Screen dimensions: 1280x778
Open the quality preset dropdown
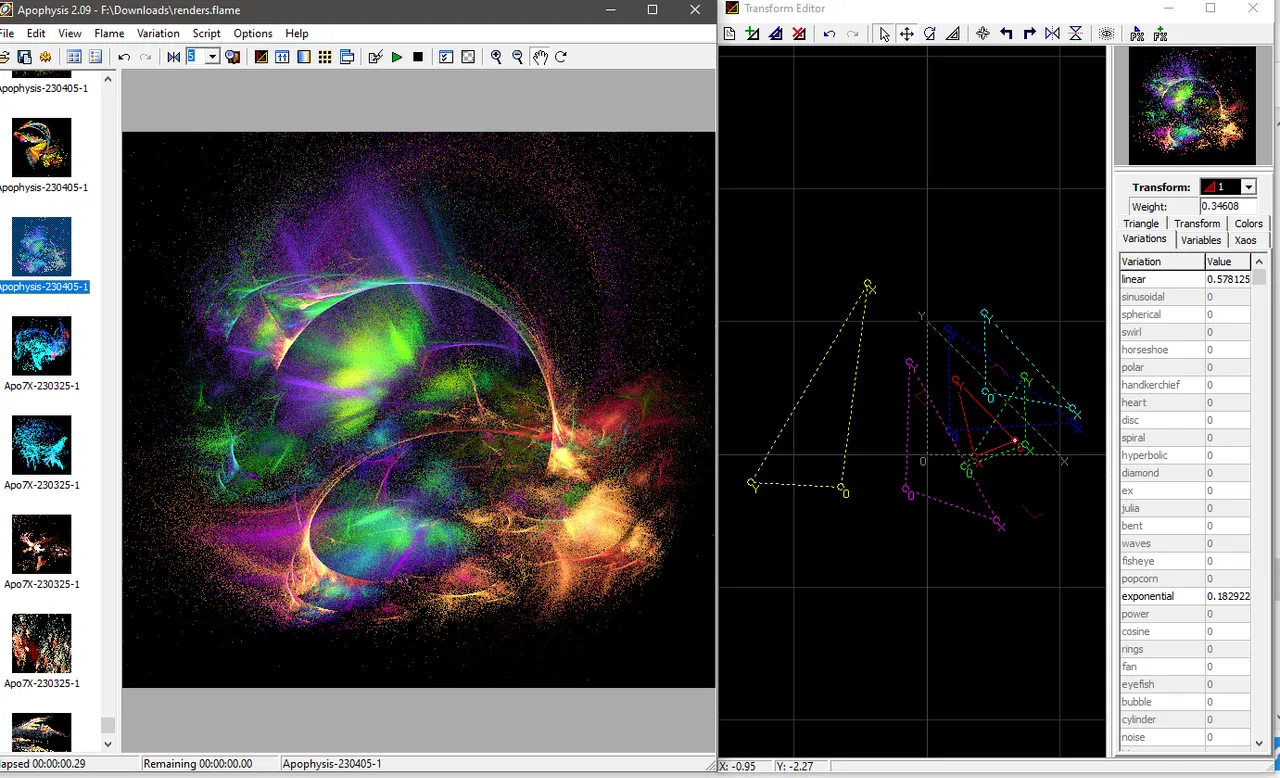tap(213, 57)
